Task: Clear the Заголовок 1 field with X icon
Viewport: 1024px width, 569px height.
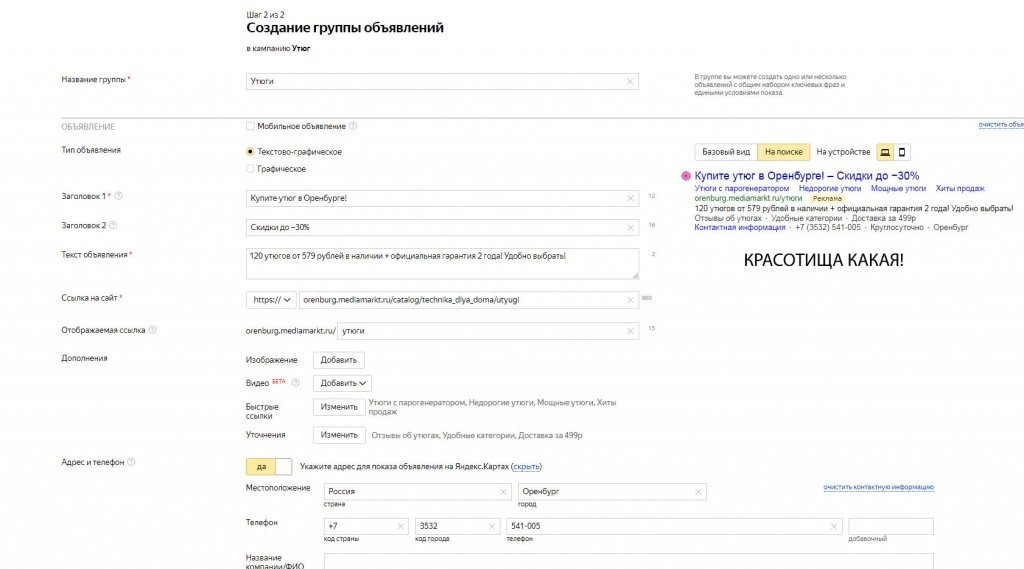Action: click(x=630, y=198)
